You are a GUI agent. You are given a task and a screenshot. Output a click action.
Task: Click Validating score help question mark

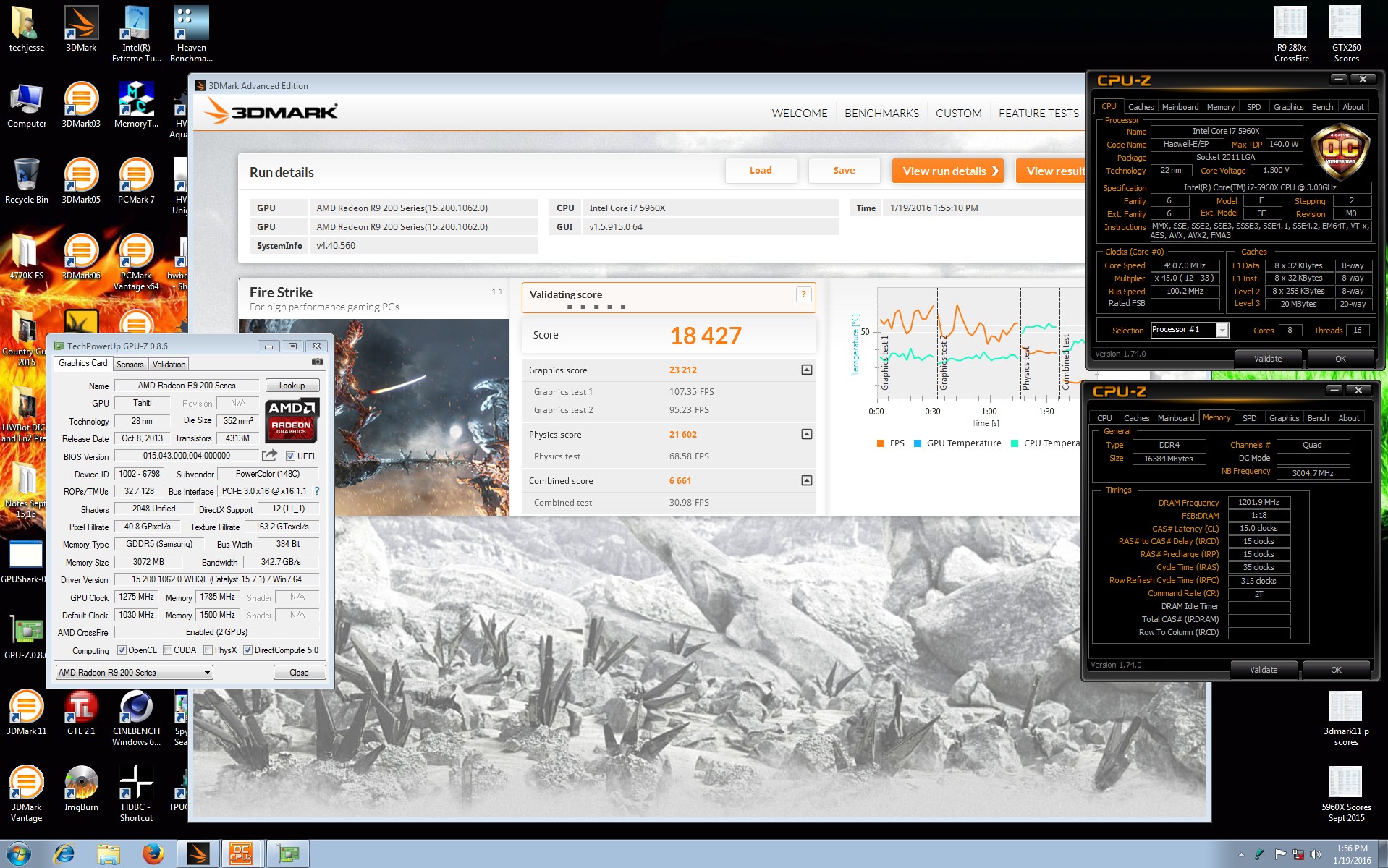point(803,294)
